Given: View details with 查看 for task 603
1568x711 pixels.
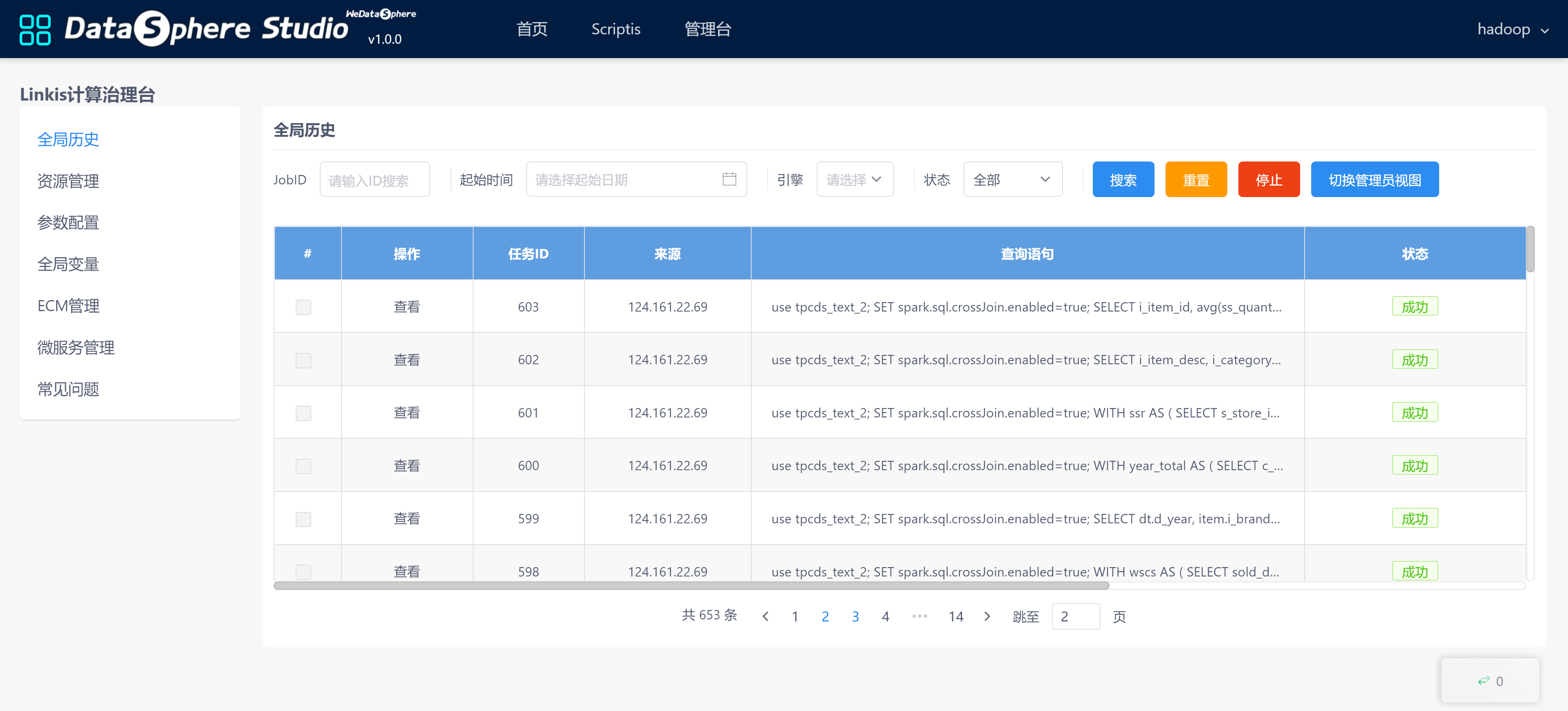Looking at the screenshot, I should 407,307.
